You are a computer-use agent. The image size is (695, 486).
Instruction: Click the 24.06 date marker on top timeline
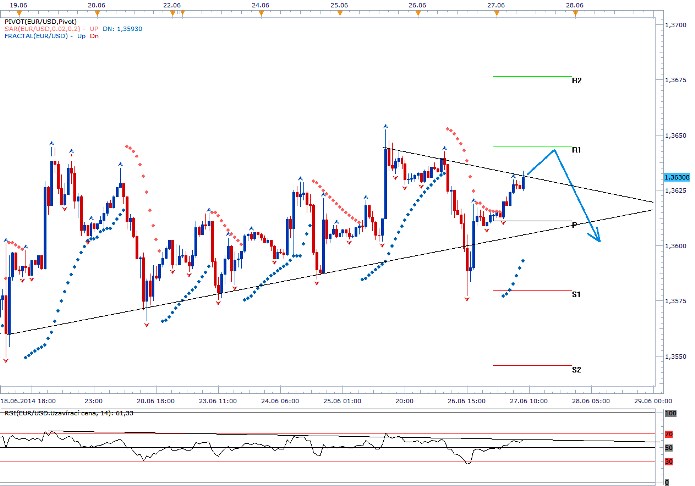coord(260,5)
